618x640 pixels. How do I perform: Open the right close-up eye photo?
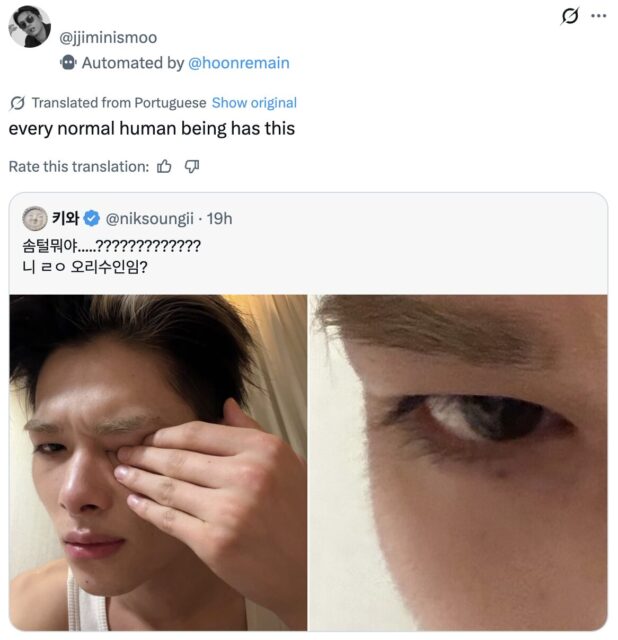458,462
